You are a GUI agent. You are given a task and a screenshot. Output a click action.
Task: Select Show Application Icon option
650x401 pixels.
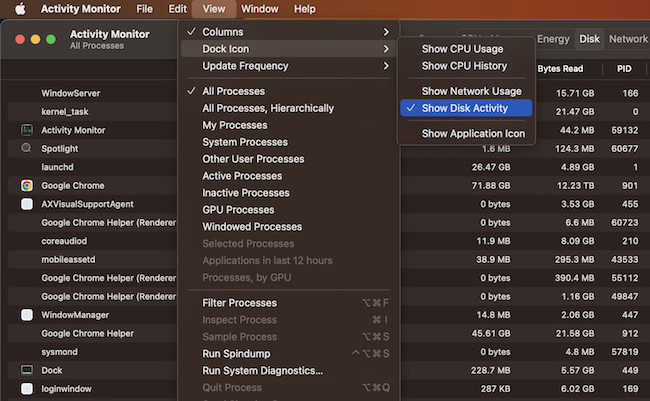tap(466, 134)
